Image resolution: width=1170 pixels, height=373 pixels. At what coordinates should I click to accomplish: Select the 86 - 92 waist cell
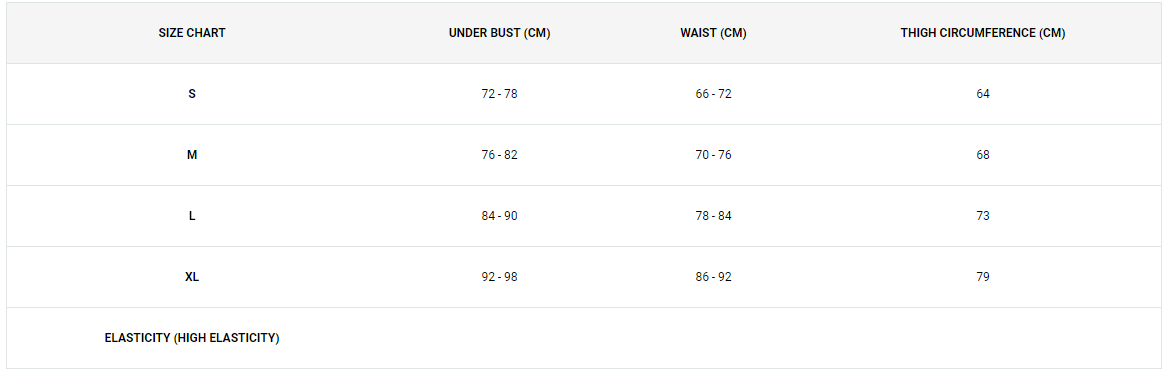pyautogui.click(x=713, y=277)
